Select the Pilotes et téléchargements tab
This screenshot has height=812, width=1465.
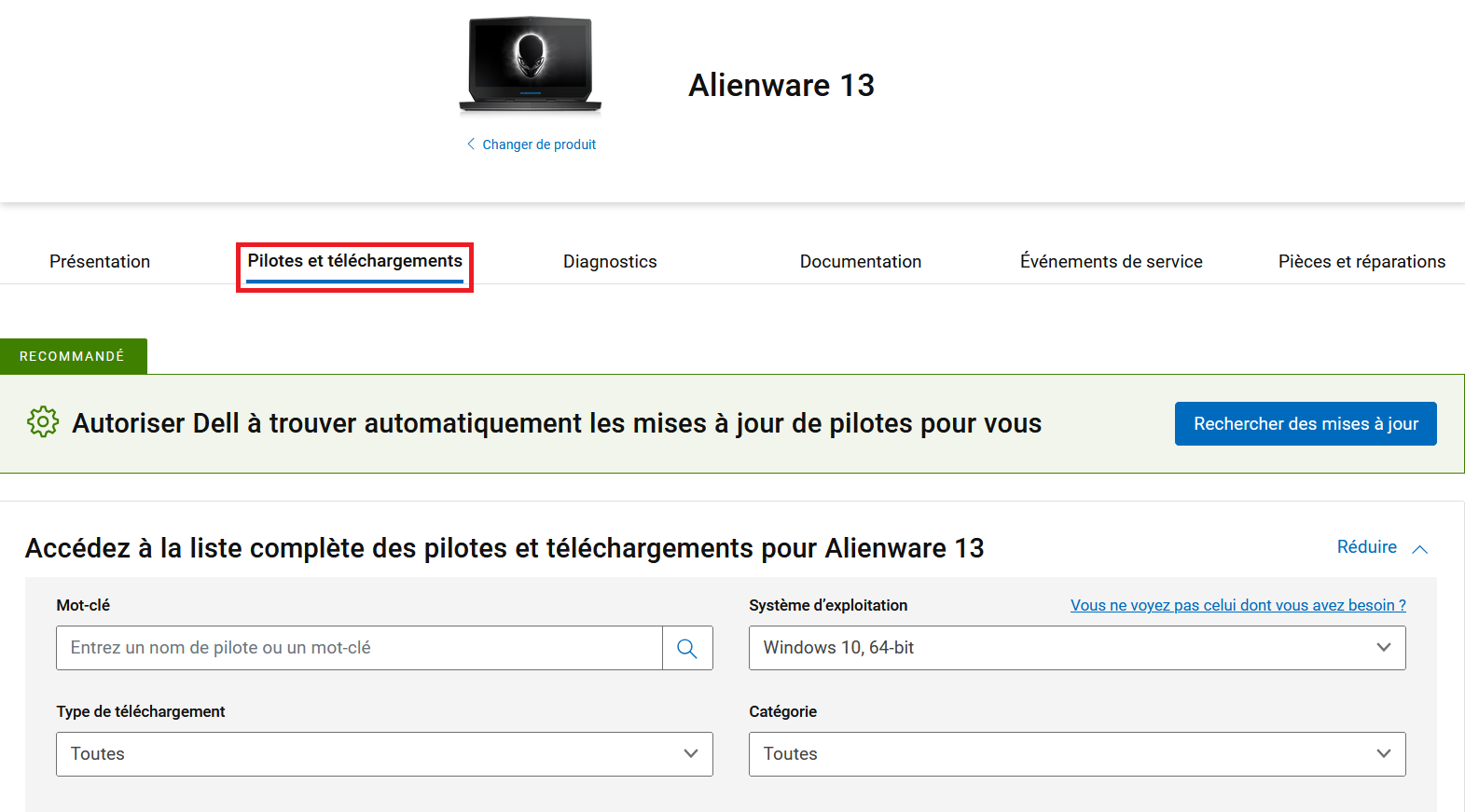tap(354, 262)
